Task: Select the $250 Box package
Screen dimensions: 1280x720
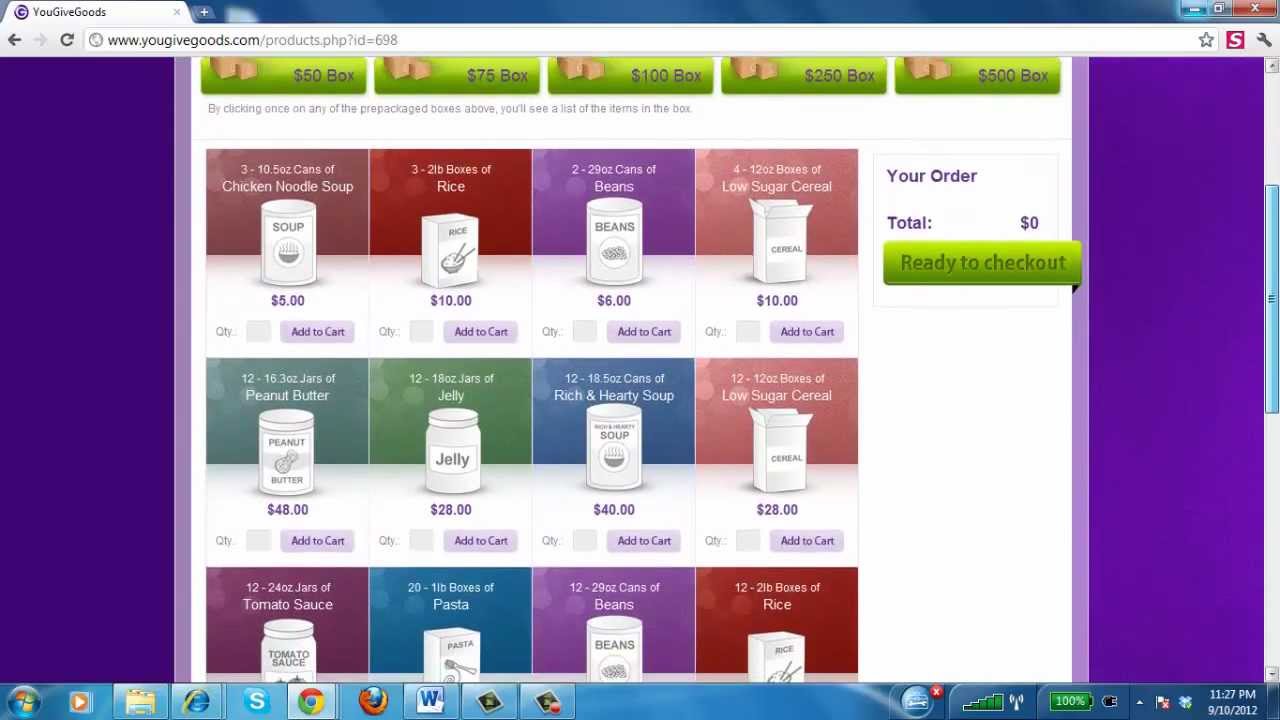Action: [x=803, y=76]
